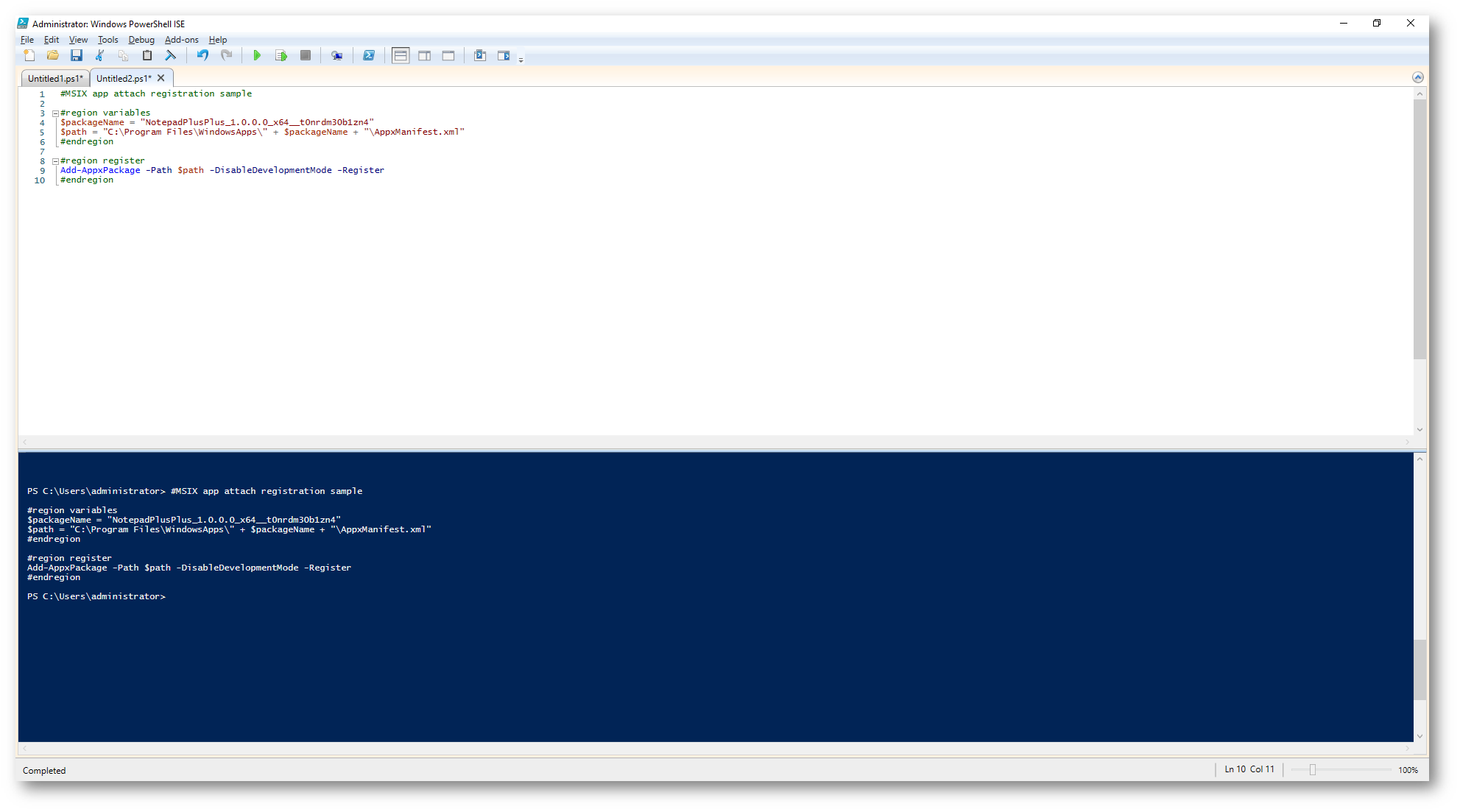Screen dimensions: 1460x812
Task: Stop operation with the square stop icon
Action: (306, 55)
